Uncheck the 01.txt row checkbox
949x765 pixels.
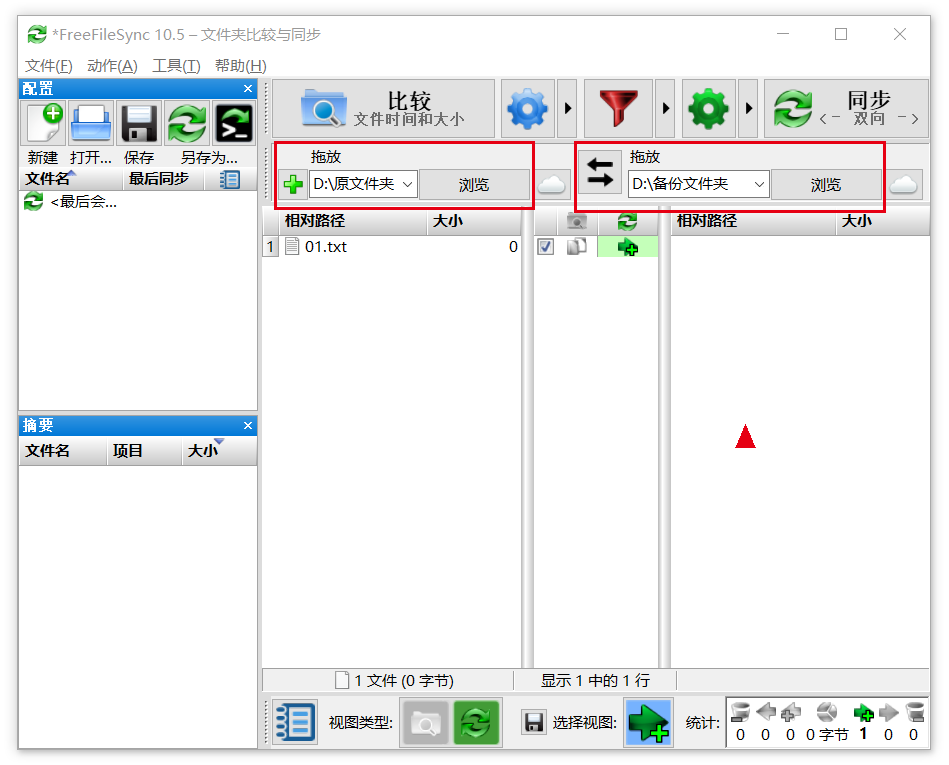point(545,247)
